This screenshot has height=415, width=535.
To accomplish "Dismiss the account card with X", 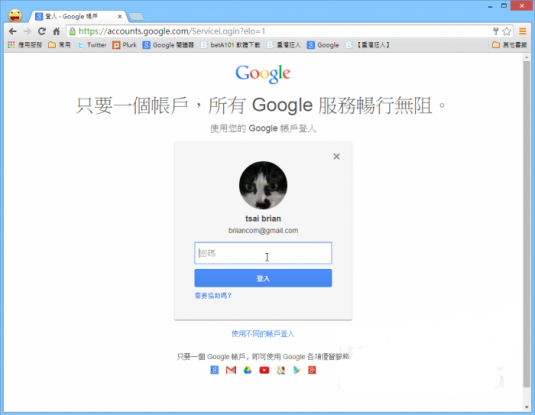I will click(x=336, y=156).
